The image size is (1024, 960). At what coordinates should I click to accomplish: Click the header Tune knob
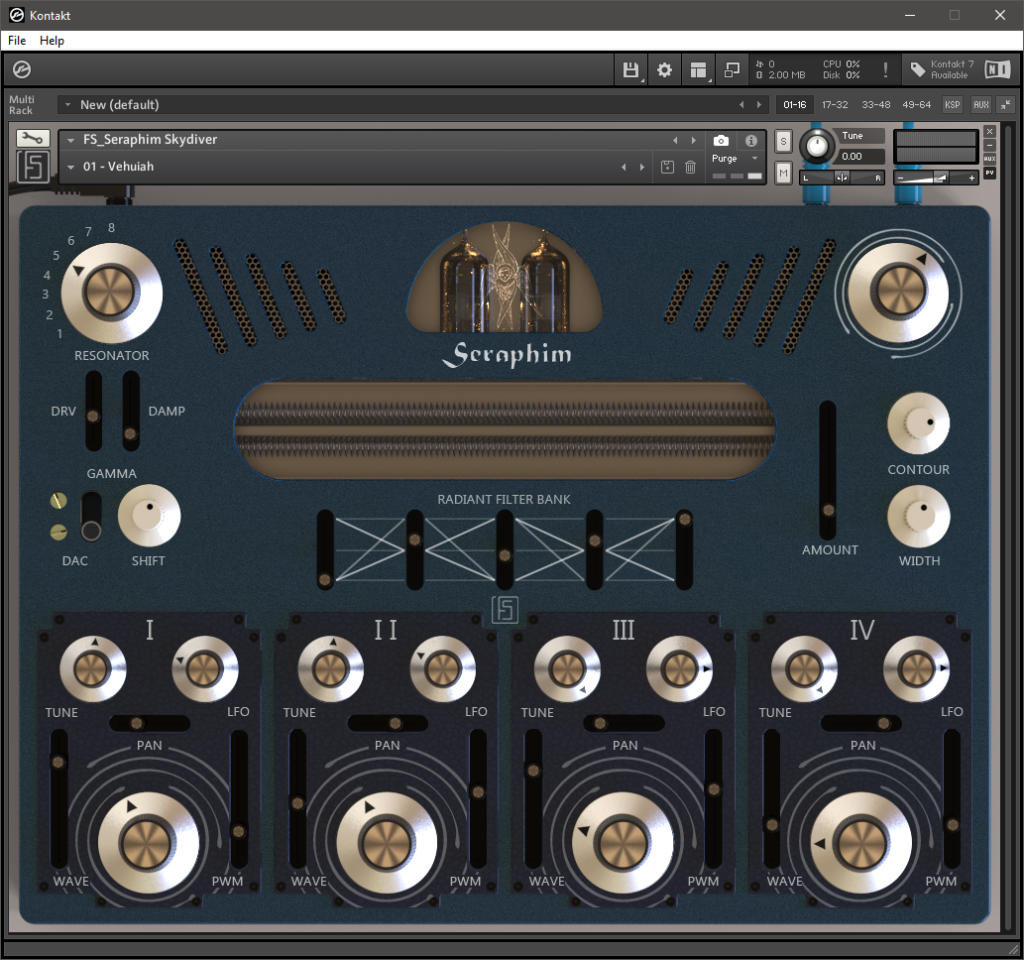pos(816,146)
